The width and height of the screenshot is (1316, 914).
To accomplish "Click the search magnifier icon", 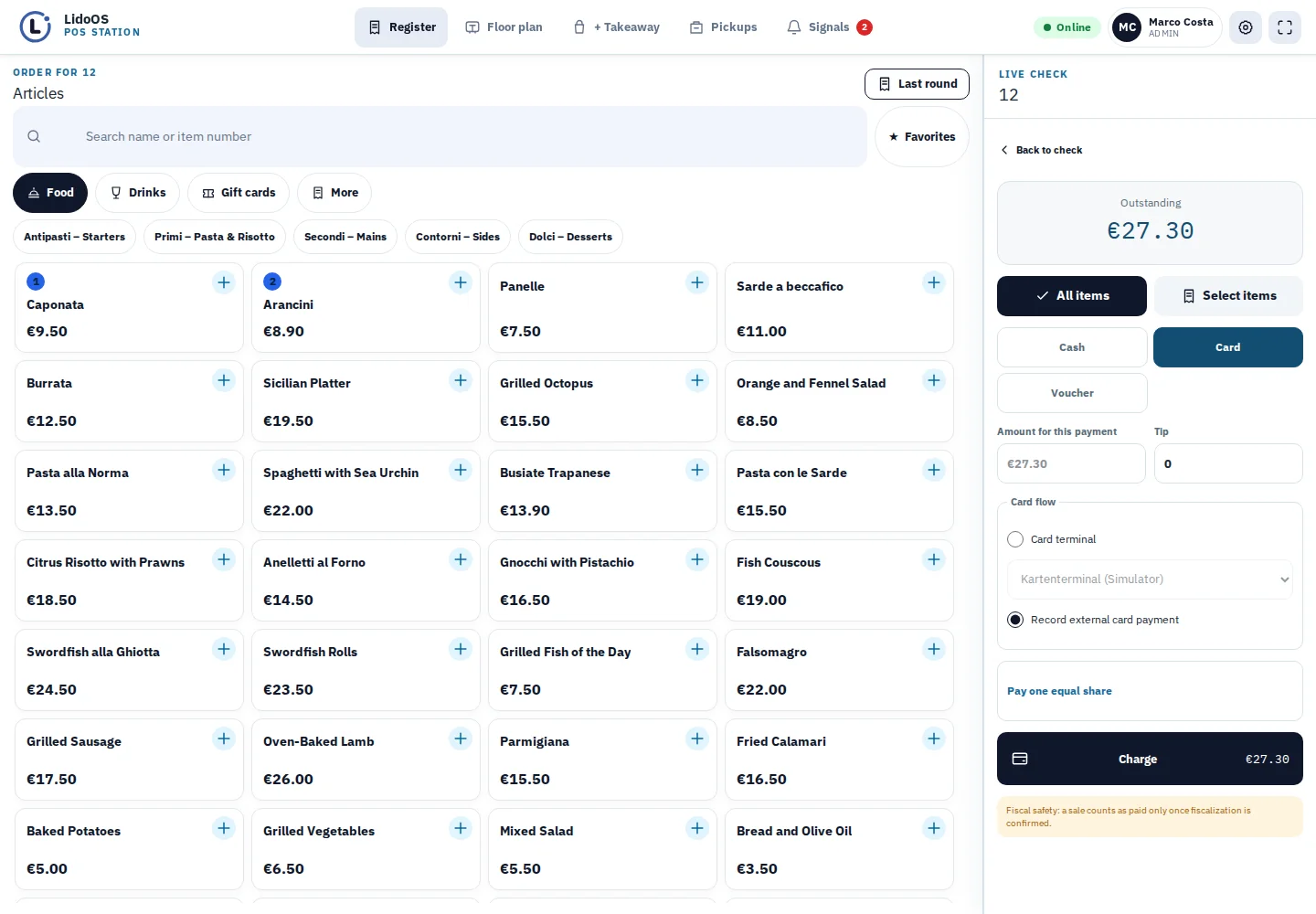I will click(x=34, y=136).
